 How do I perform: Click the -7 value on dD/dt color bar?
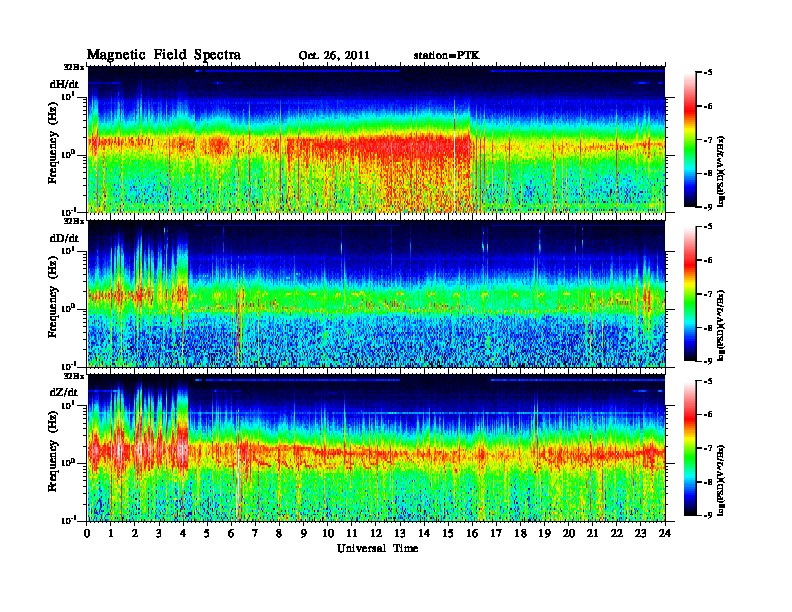click(x=708, y=293)
